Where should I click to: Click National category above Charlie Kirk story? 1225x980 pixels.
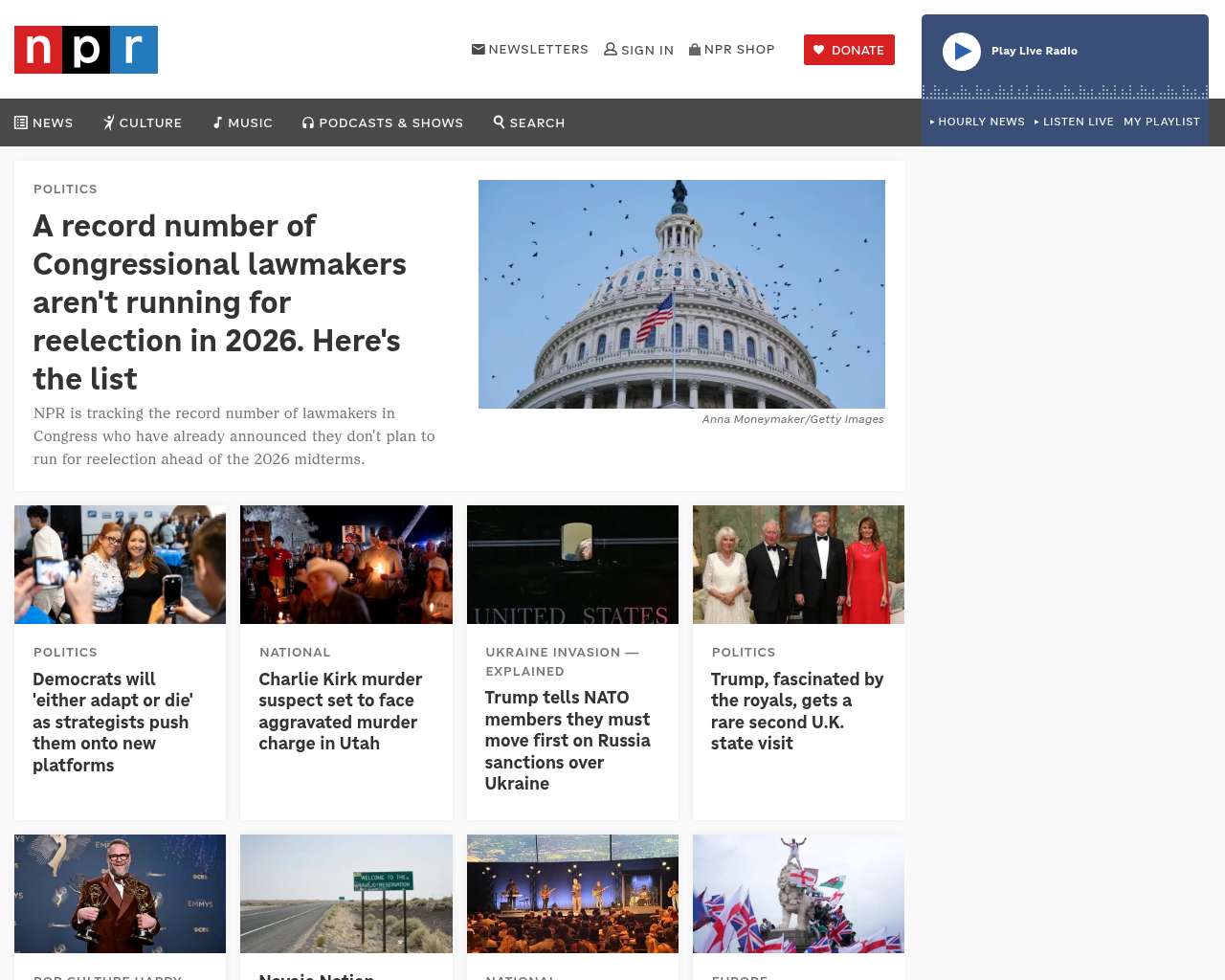(295, 652)
